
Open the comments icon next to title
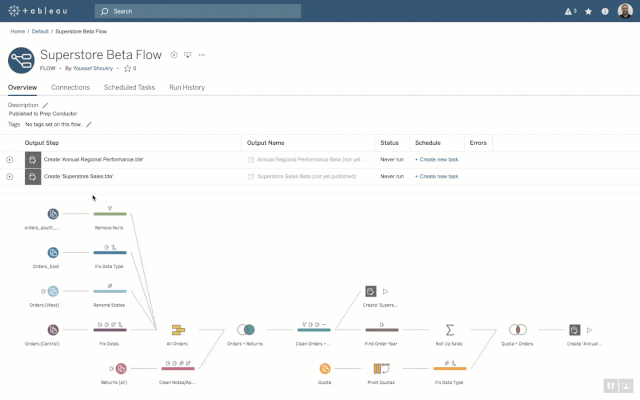[x=187, y=55]
